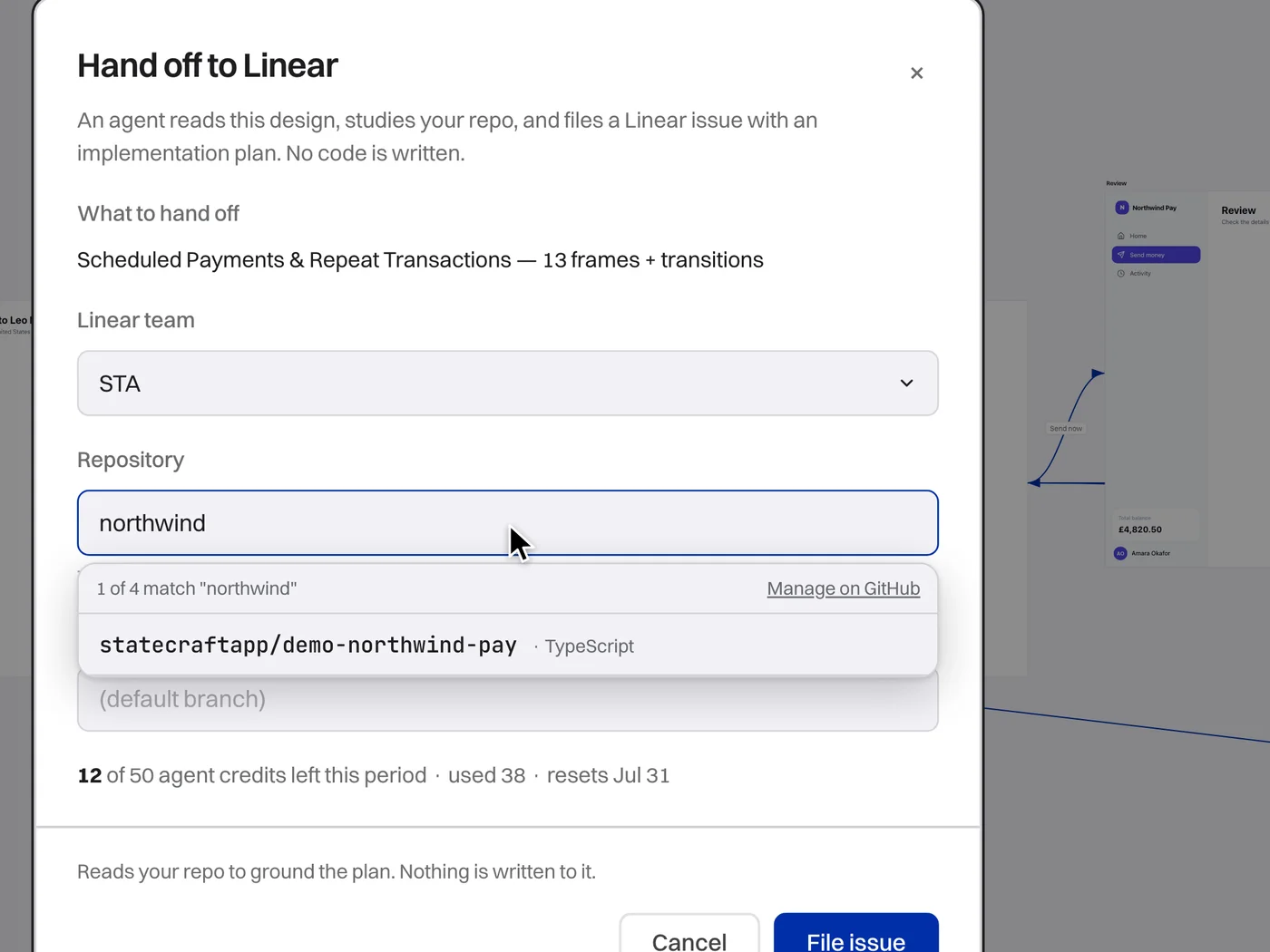
Task: Click the £4,820.50 balance in background frame
Action: pyautogui.click(x=1140, y=529)
